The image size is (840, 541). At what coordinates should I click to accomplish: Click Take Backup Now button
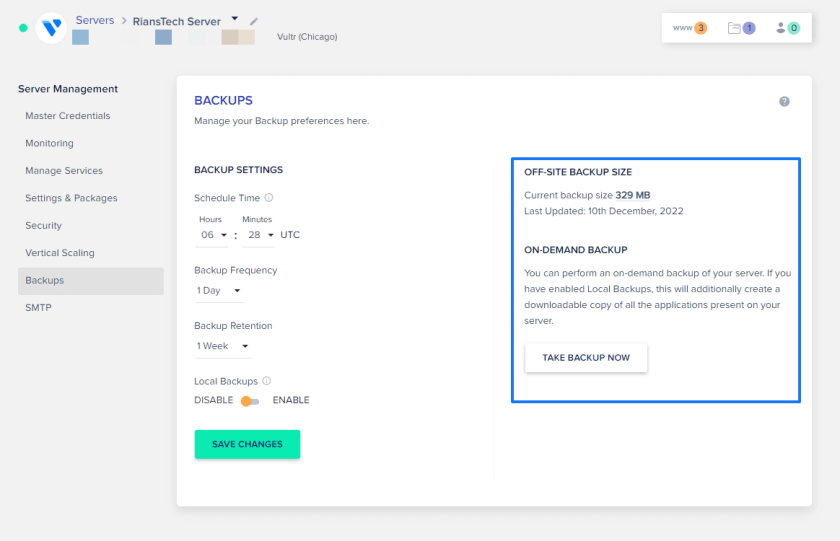pos(586,357)
